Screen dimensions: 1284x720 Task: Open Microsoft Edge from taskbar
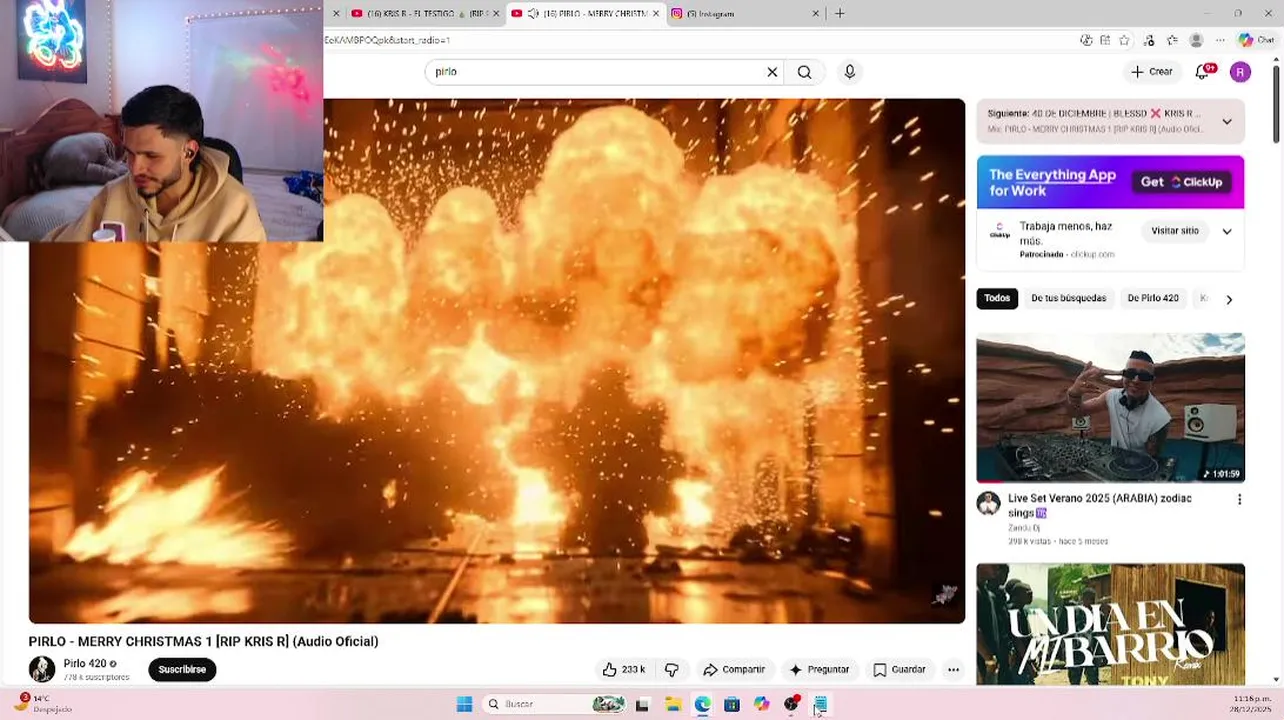702,704
